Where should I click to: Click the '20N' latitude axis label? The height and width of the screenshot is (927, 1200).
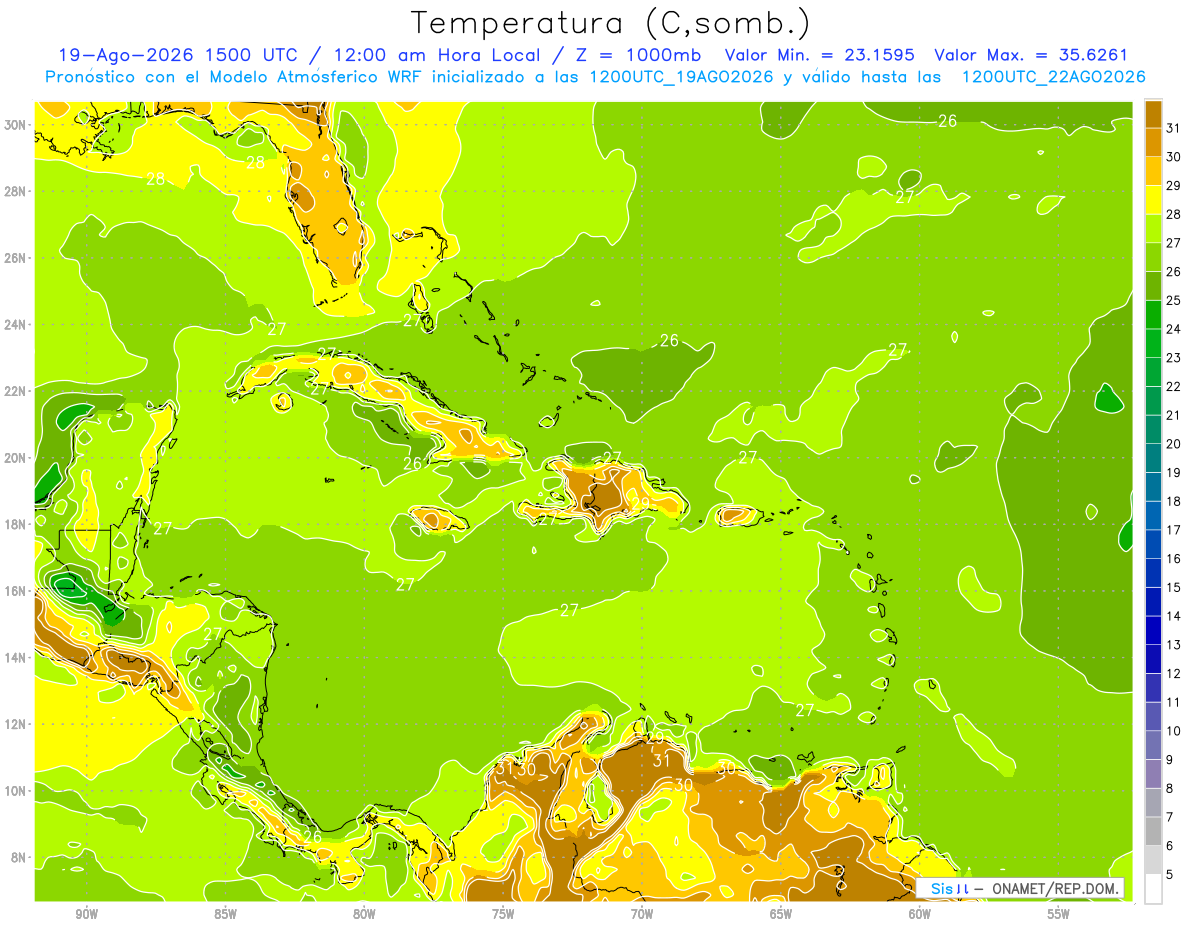(x=16, y=458)
